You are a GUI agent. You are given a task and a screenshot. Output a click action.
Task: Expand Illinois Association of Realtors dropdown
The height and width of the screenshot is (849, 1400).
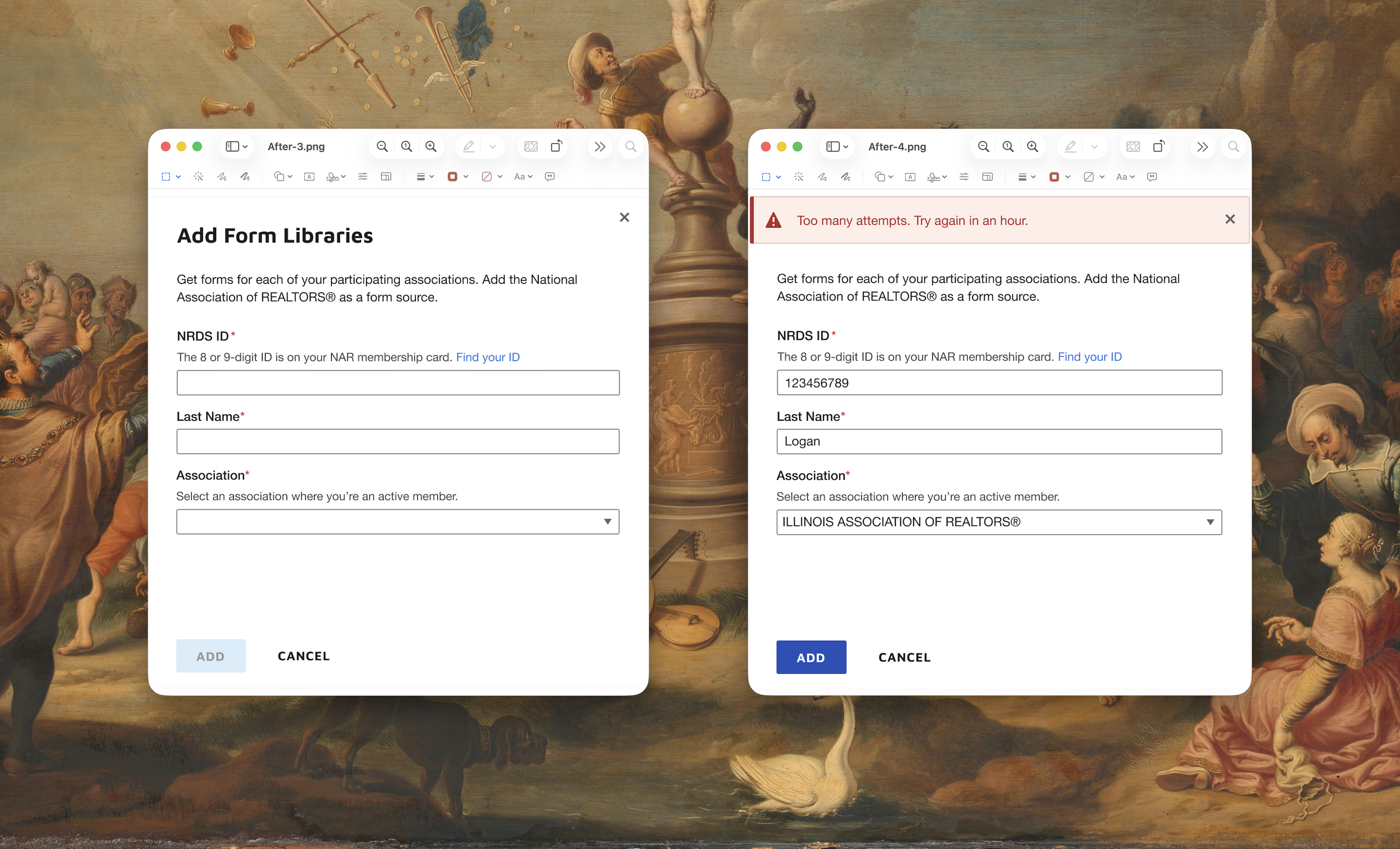999,522
